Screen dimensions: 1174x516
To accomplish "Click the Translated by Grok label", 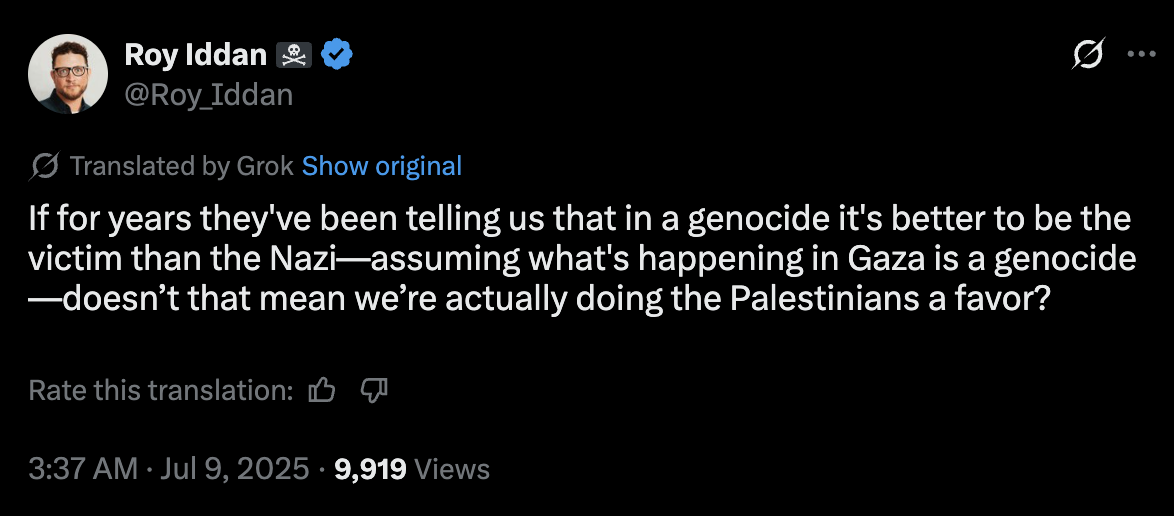I will click(x=181, y=166).
